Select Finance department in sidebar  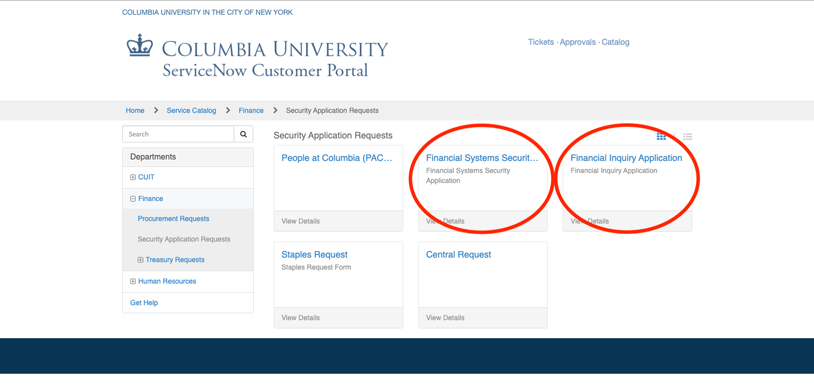click(151, 199)
